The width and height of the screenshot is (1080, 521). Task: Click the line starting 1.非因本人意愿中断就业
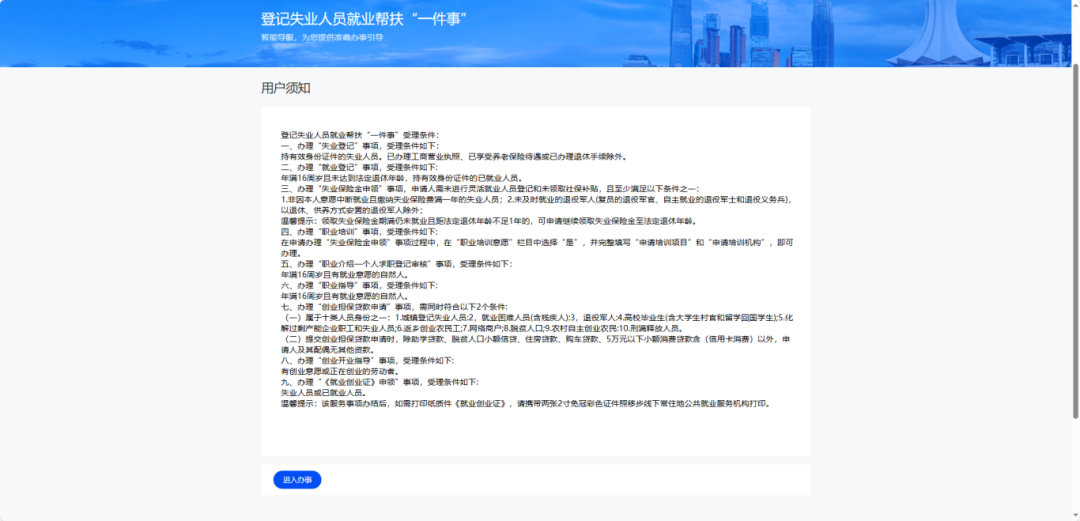click(537, 199)
